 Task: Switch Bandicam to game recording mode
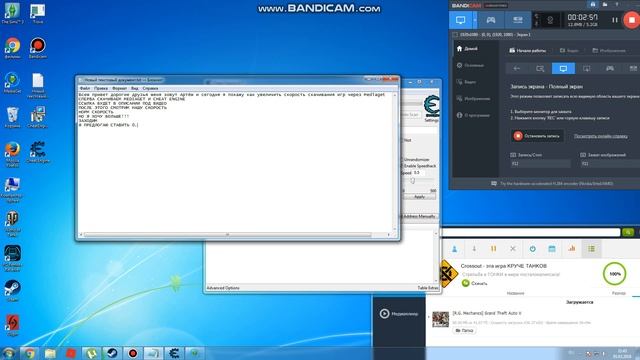click(x=491, y=20)
